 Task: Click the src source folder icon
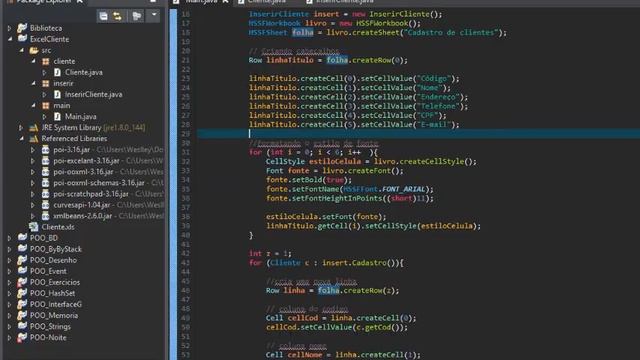click(34, 50)
